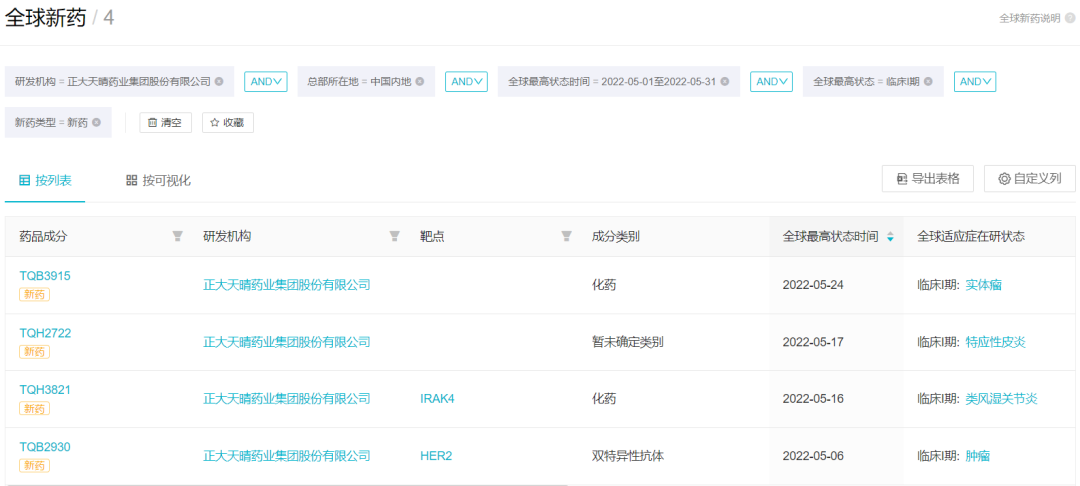Open the first AND operator dropdown
This screenshot has height=486, width=1080.
point(265,82)
